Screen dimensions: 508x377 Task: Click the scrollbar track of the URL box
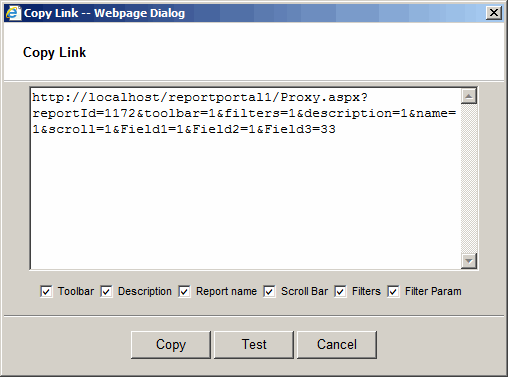pos(469,179)
